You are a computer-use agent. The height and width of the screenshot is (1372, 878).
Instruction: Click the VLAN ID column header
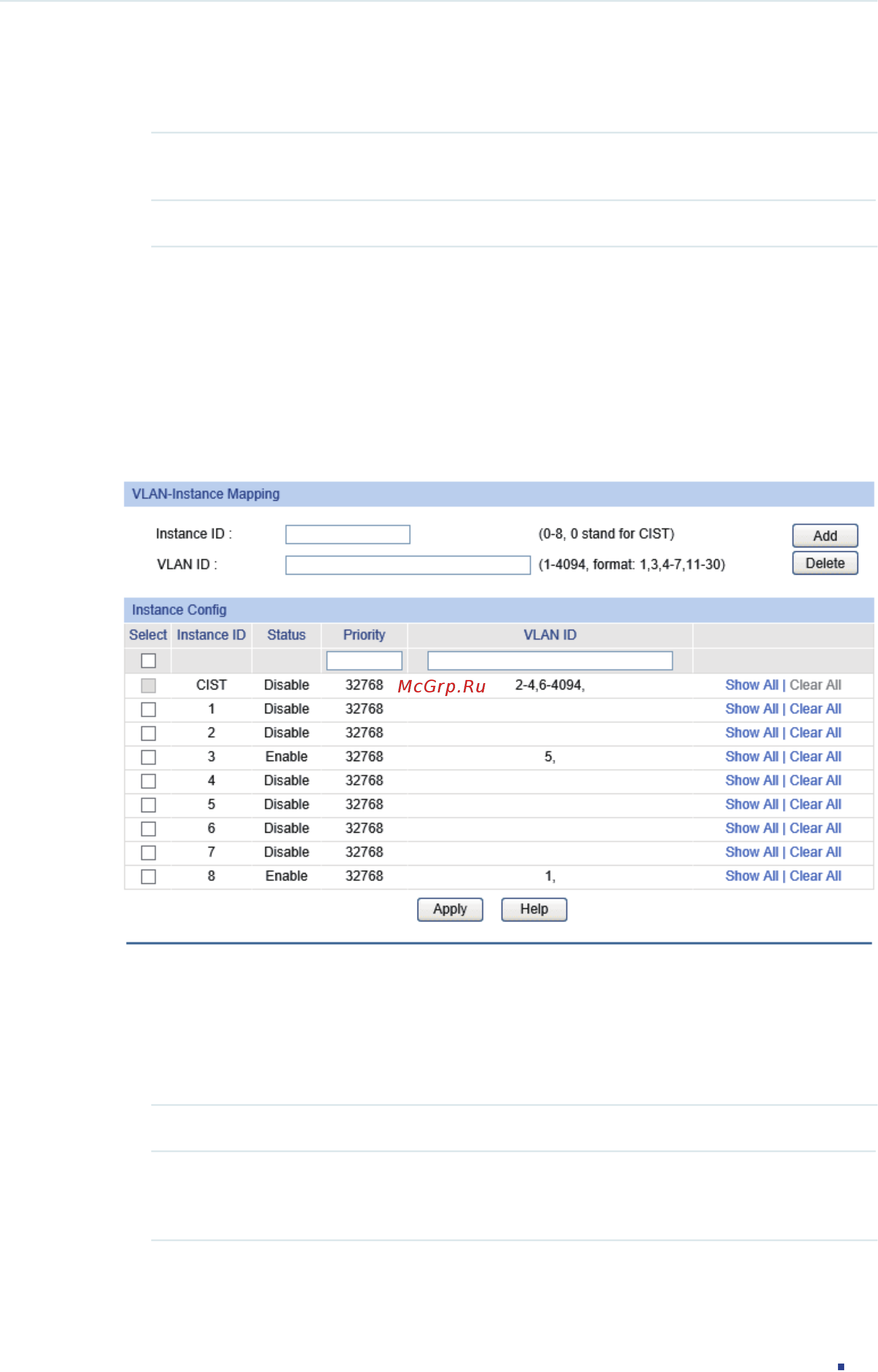(x=550, y=635)
